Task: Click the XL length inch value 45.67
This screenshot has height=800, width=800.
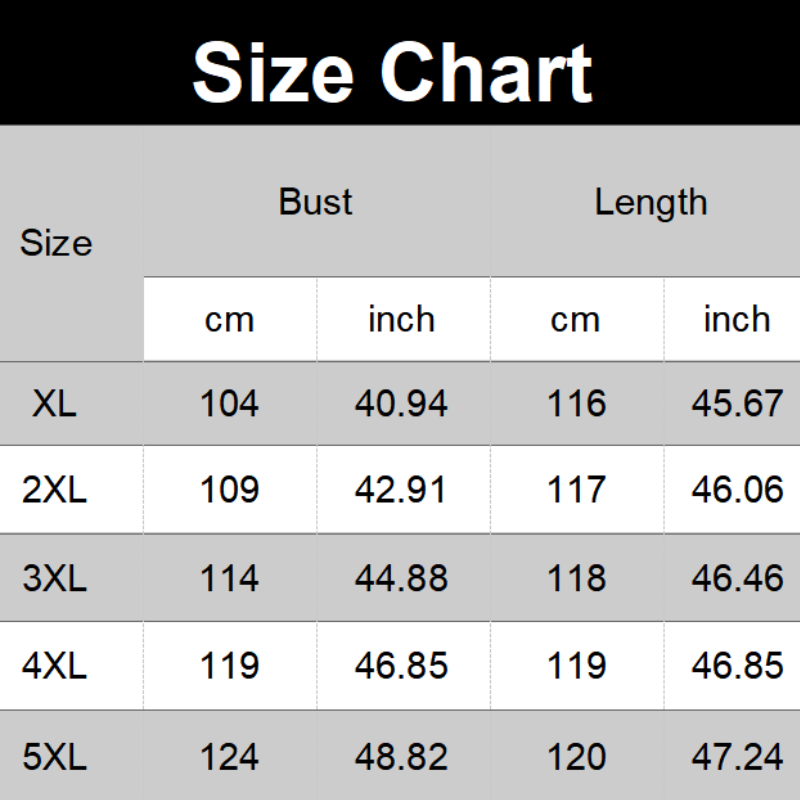Action: click(737, 403)
